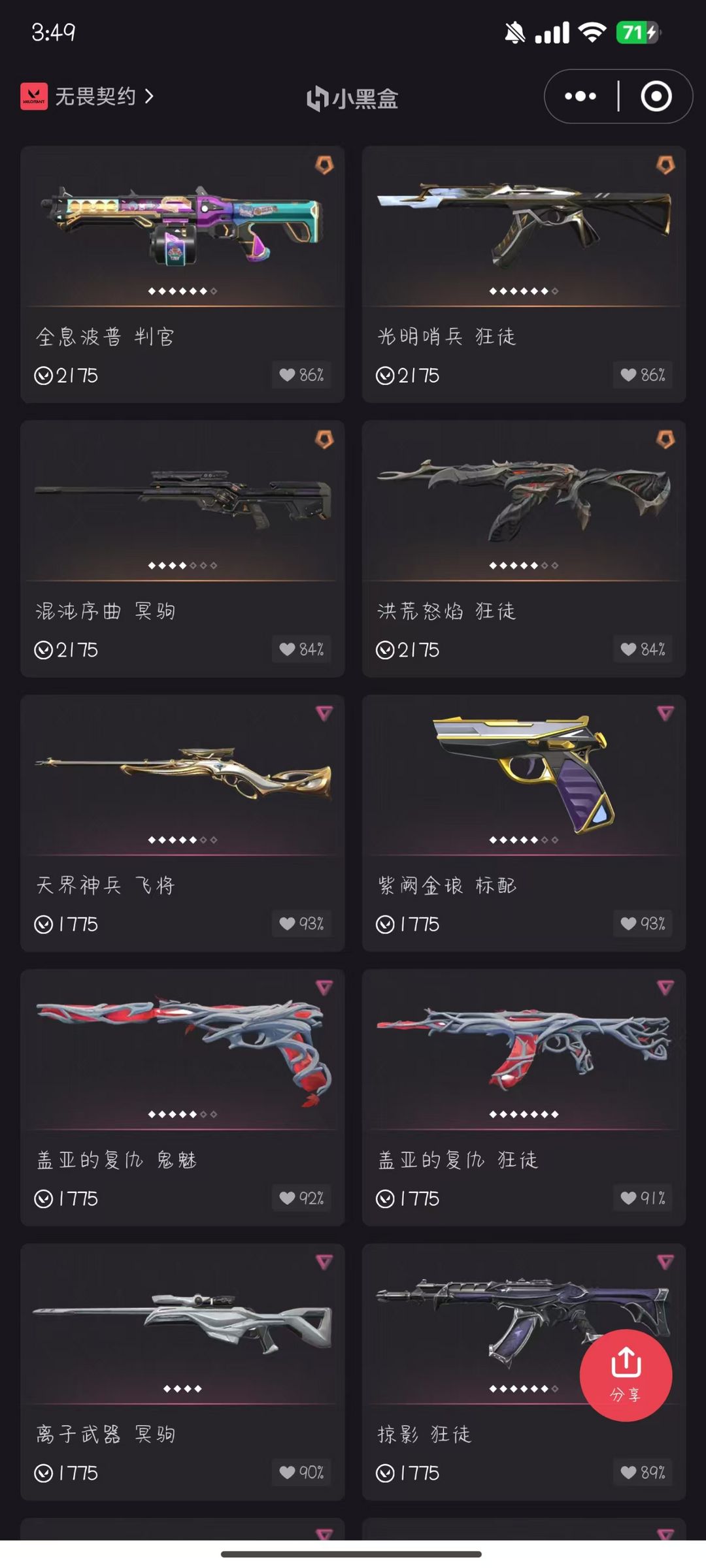Viewport: 706px width, 1568px height.
Task: Select level dots on 混沌序曲 冥驹
Action: point(182,565)
